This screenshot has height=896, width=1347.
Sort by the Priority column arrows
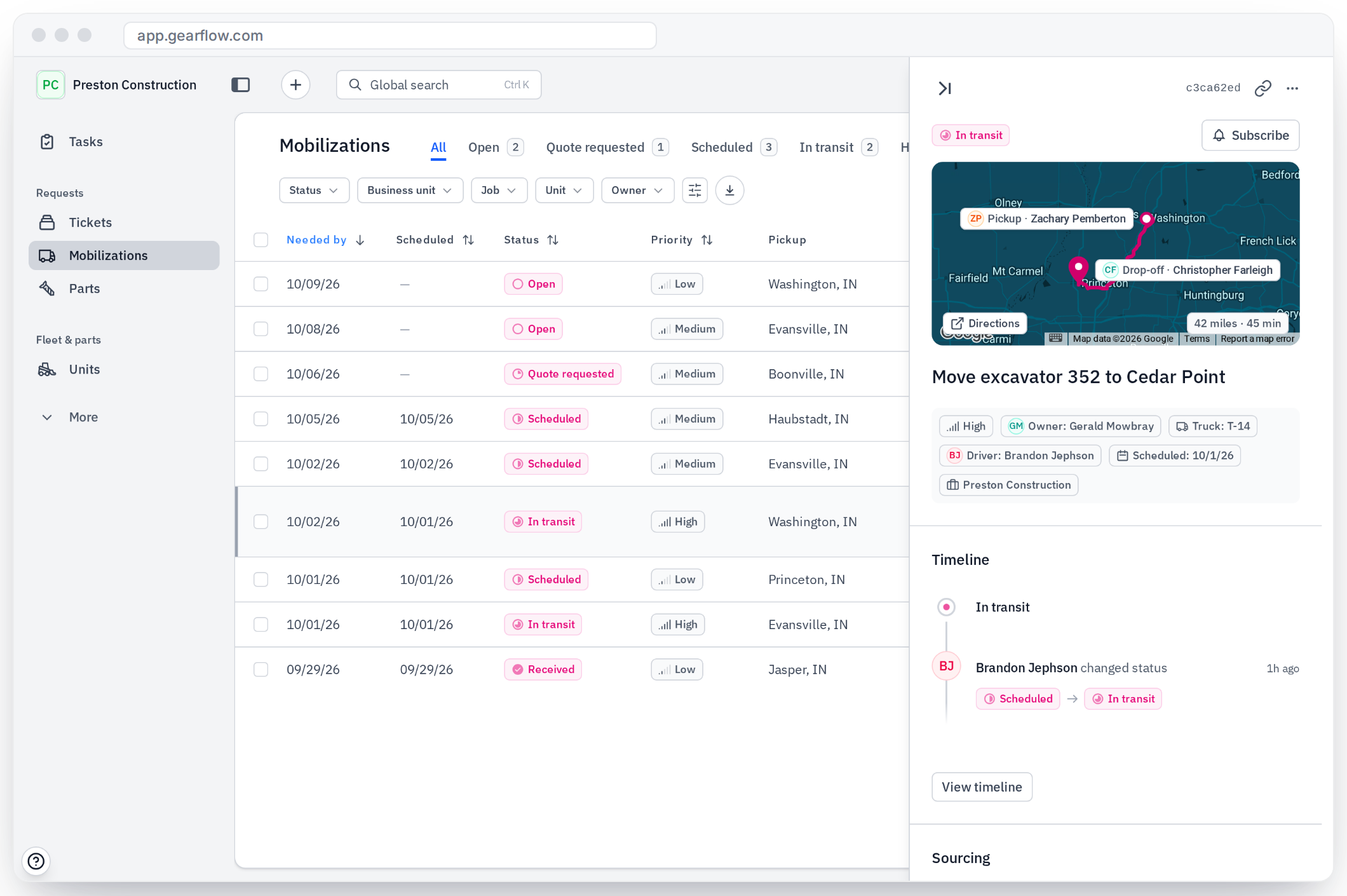click(x=707, y=240)
